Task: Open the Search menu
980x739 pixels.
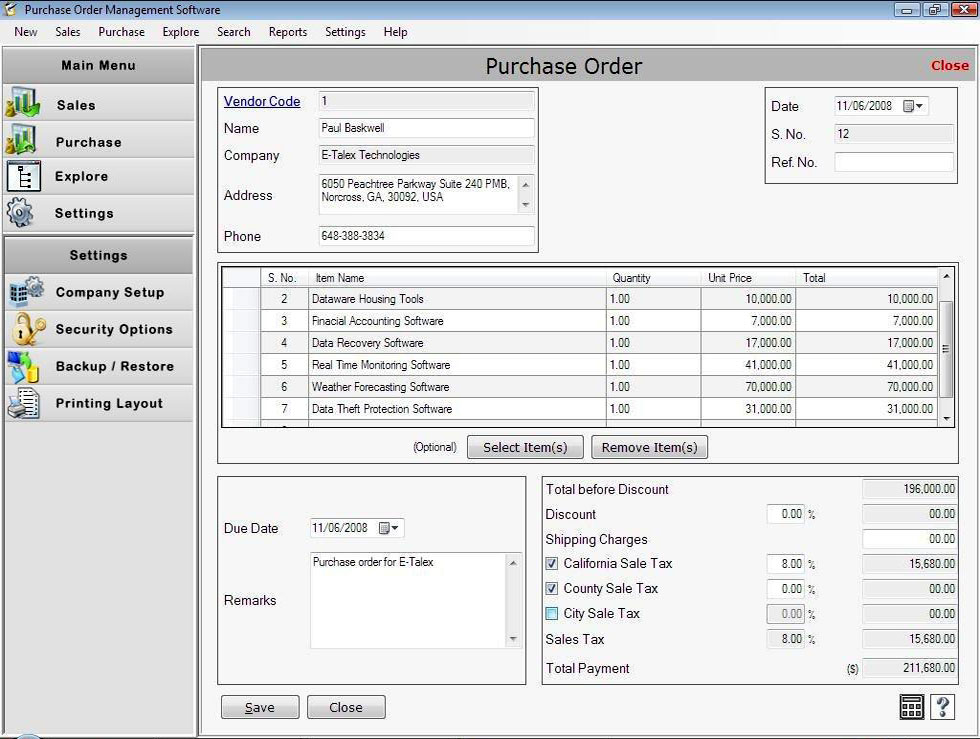Action: click(234, 32)
